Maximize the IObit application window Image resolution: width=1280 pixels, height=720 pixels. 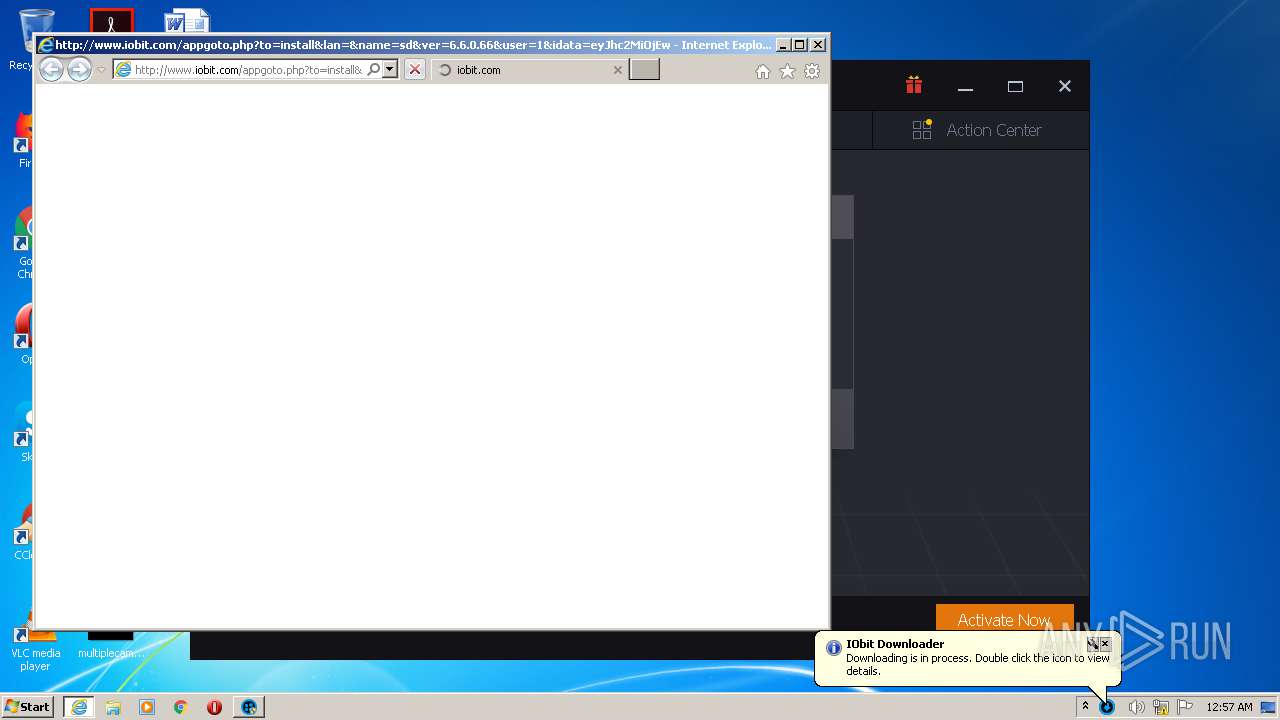tap(1015, 87)
